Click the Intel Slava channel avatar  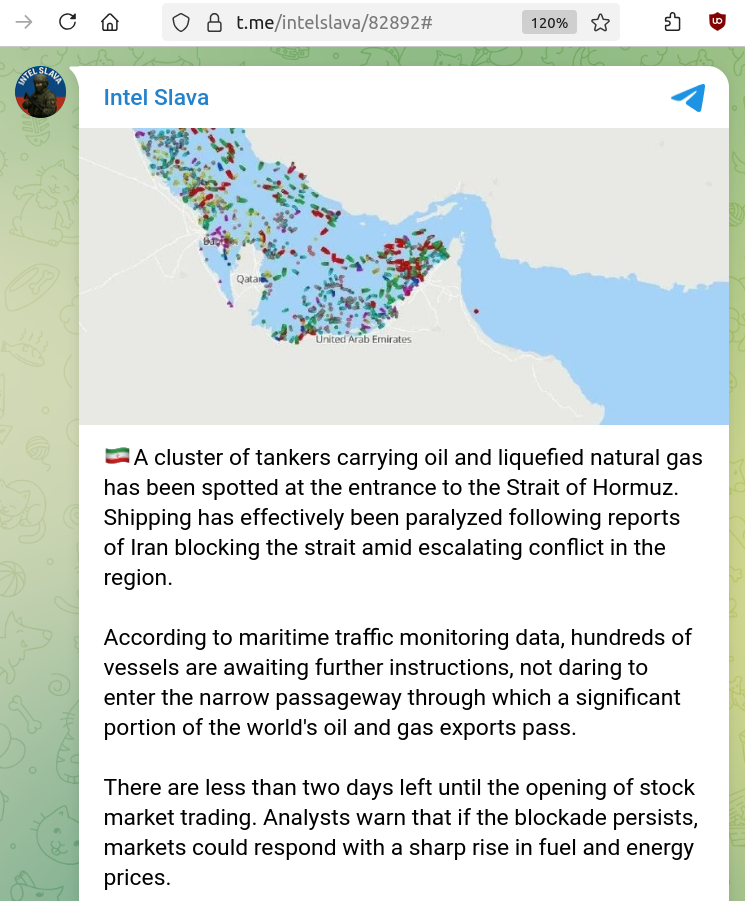point(40,92)
